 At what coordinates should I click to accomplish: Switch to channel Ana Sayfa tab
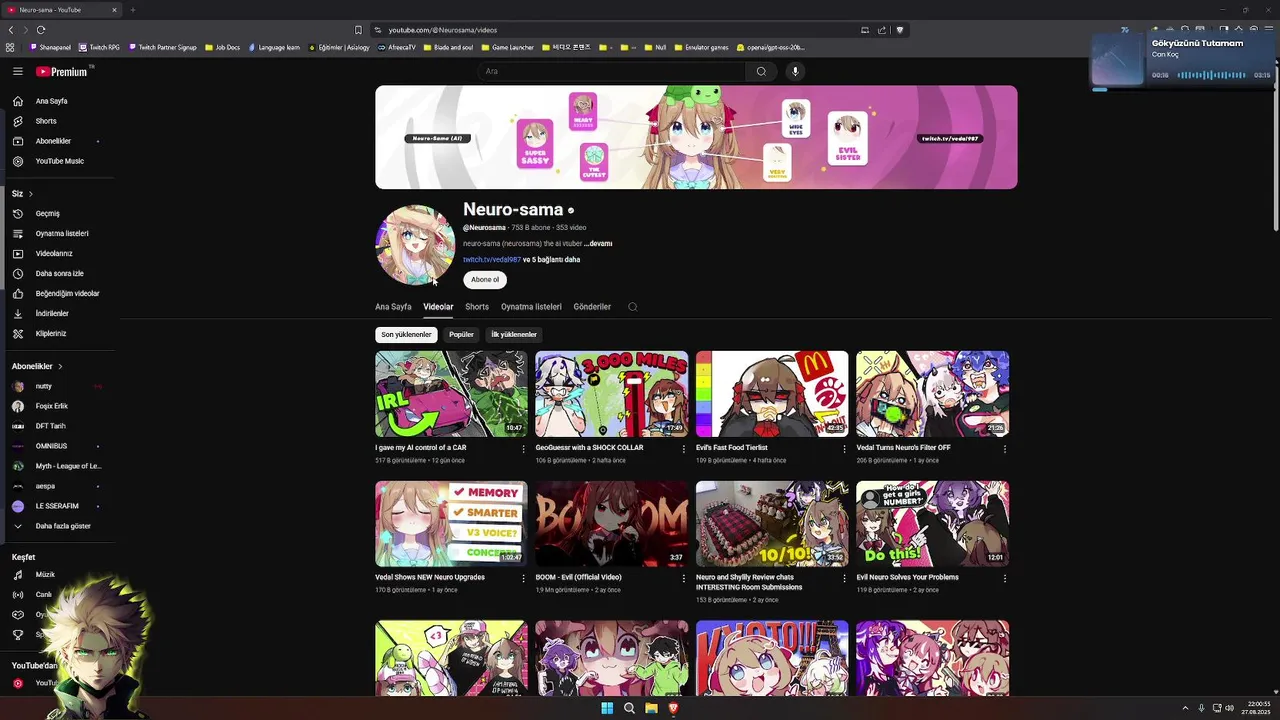click(393, 307)
